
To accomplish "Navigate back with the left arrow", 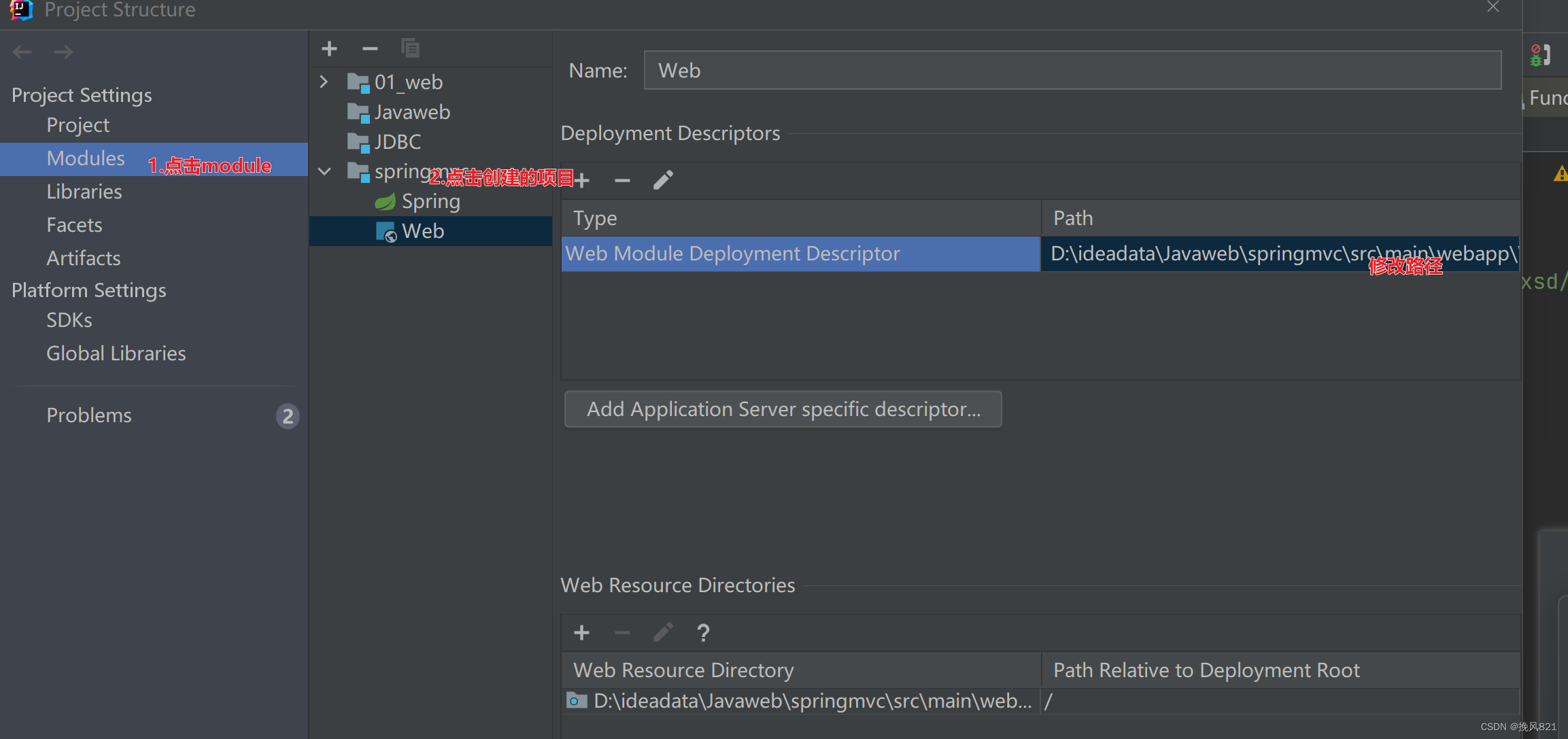I will point(22,52).
